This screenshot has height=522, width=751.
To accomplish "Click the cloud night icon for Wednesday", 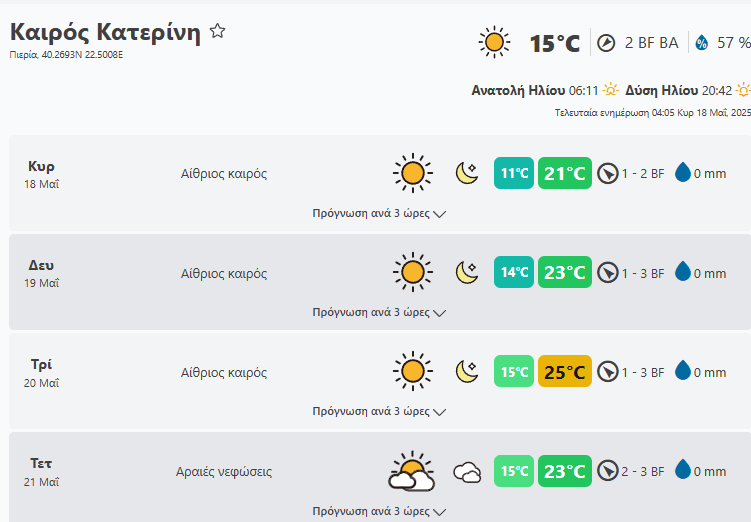I will tap(467, 472).
